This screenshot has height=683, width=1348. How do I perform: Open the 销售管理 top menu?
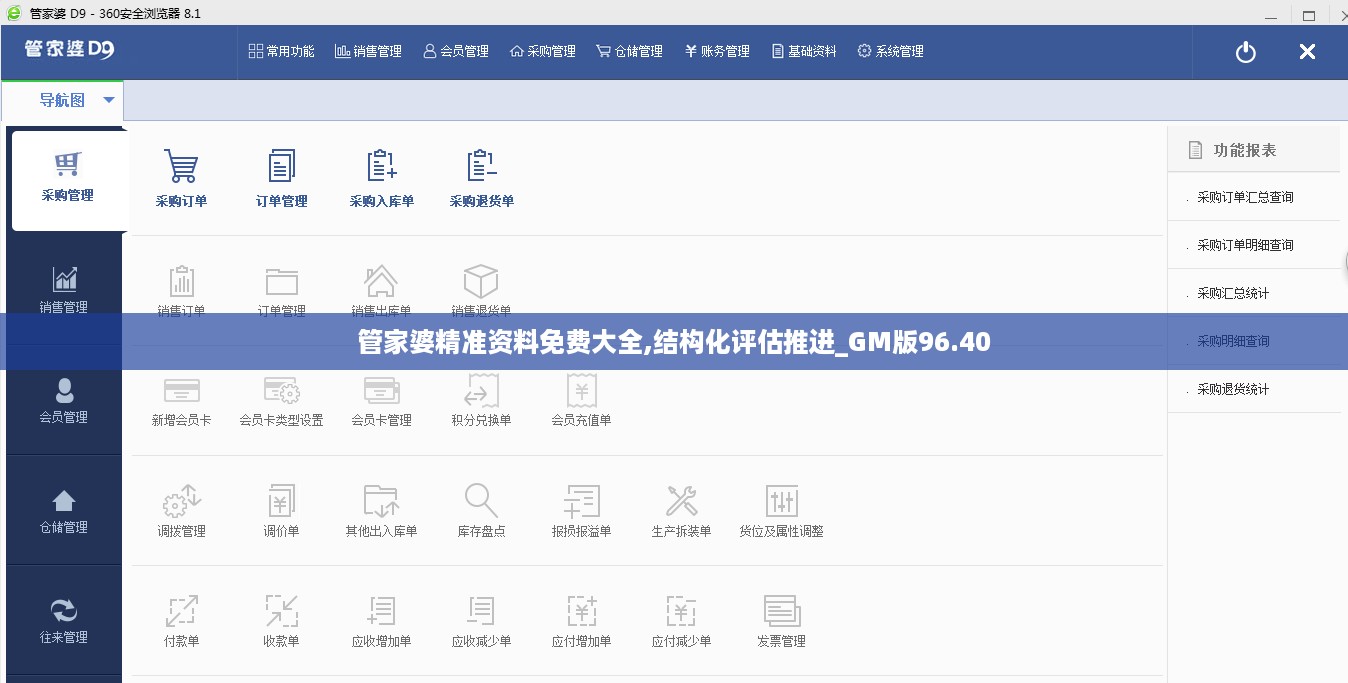[x=368, y=51]
